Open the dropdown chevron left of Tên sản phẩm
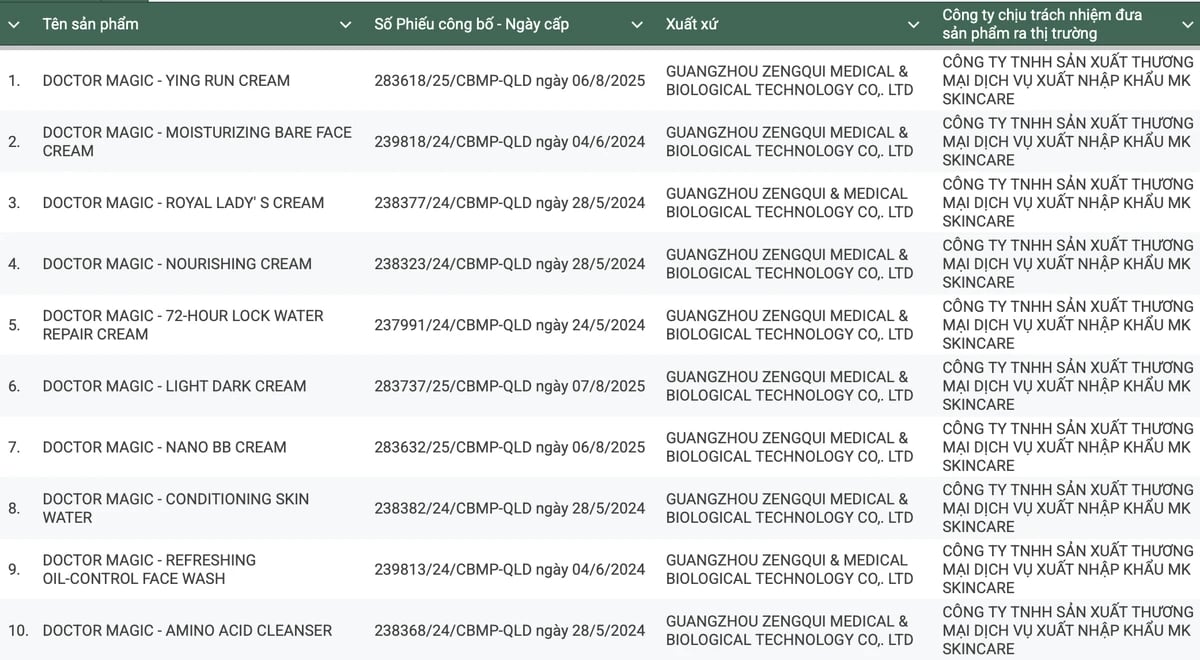 [14, 24]
